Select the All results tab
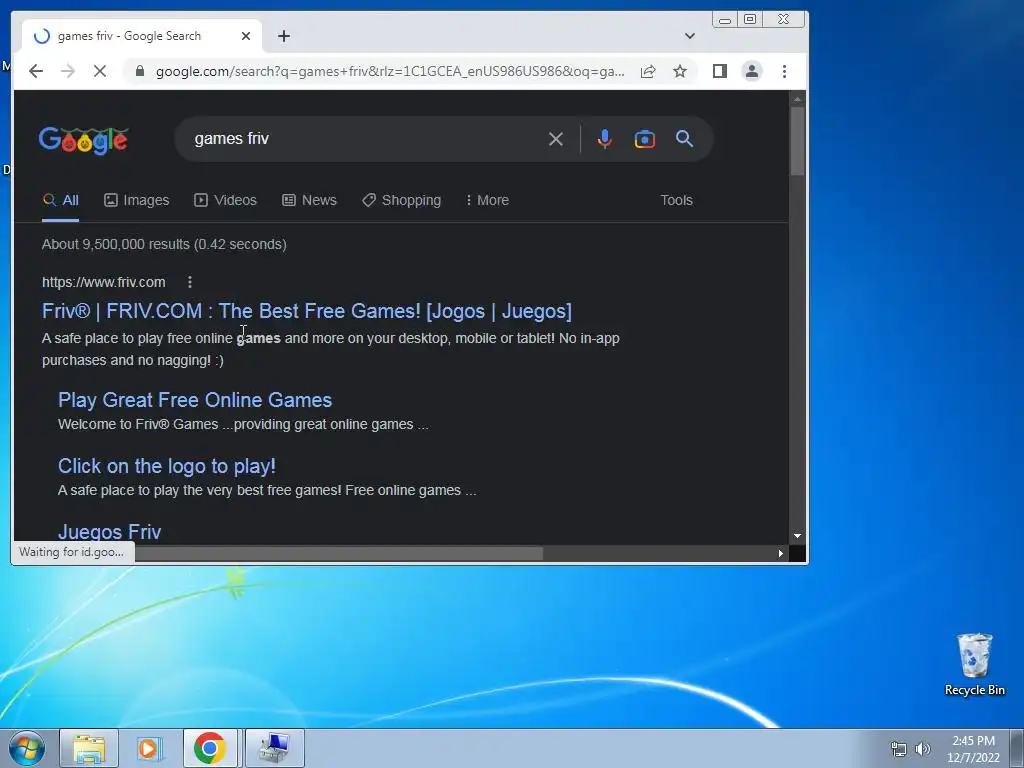This screenshot has width=1024, height=768. pyautogui.click(x=61, y=200)
